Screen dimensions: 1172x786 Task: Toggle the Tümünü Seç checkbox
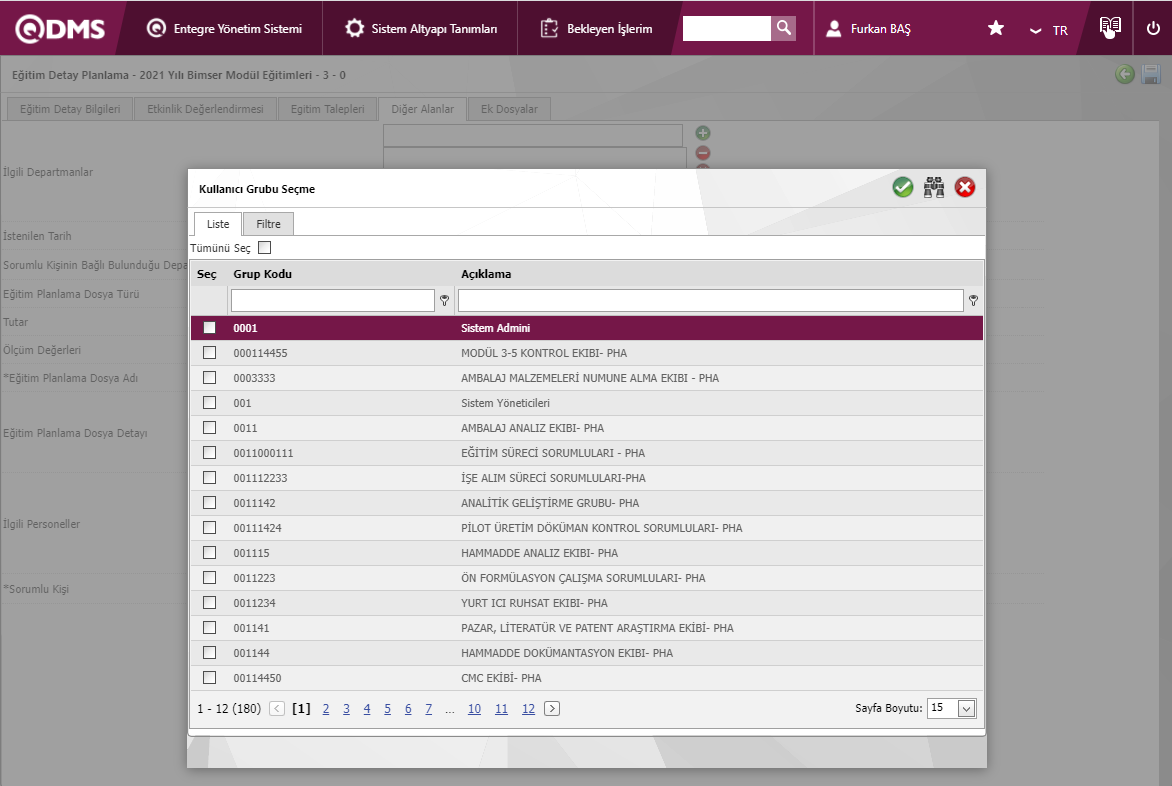click(x=265, y=248)
